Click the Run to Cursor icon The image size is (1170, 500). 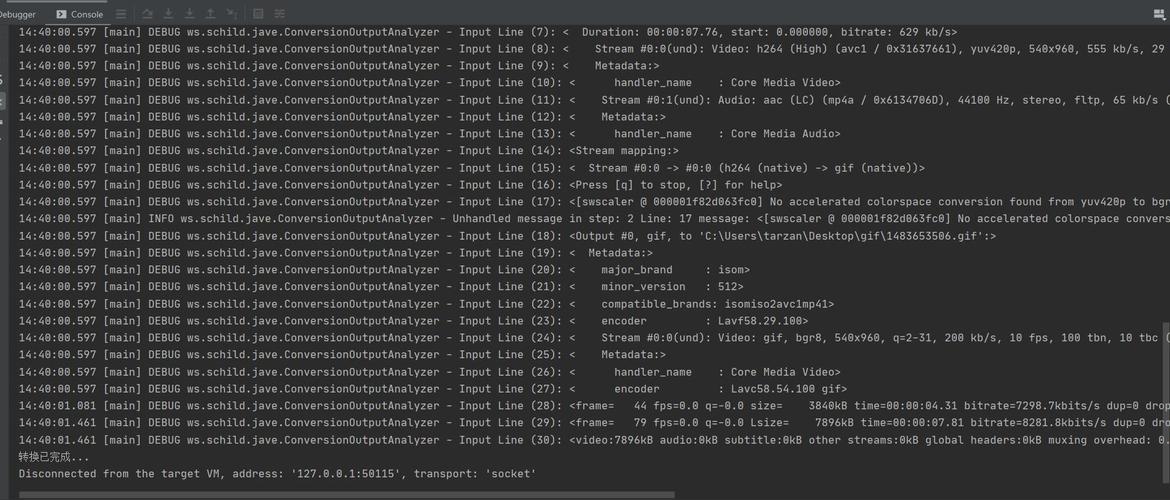point(232,14)
